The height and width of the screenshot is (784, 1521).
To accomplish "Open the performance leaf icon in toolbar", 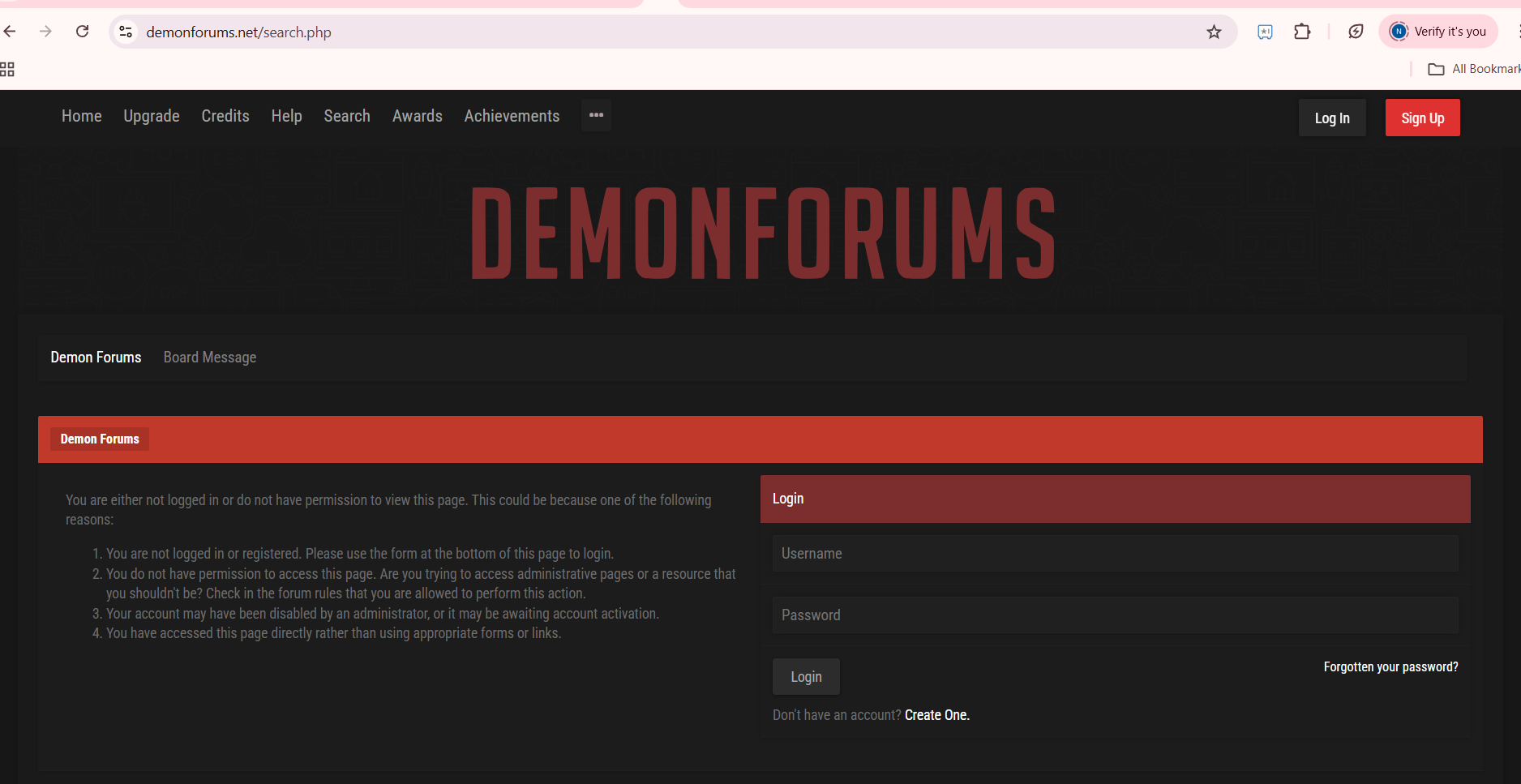I will [1356, 32].
